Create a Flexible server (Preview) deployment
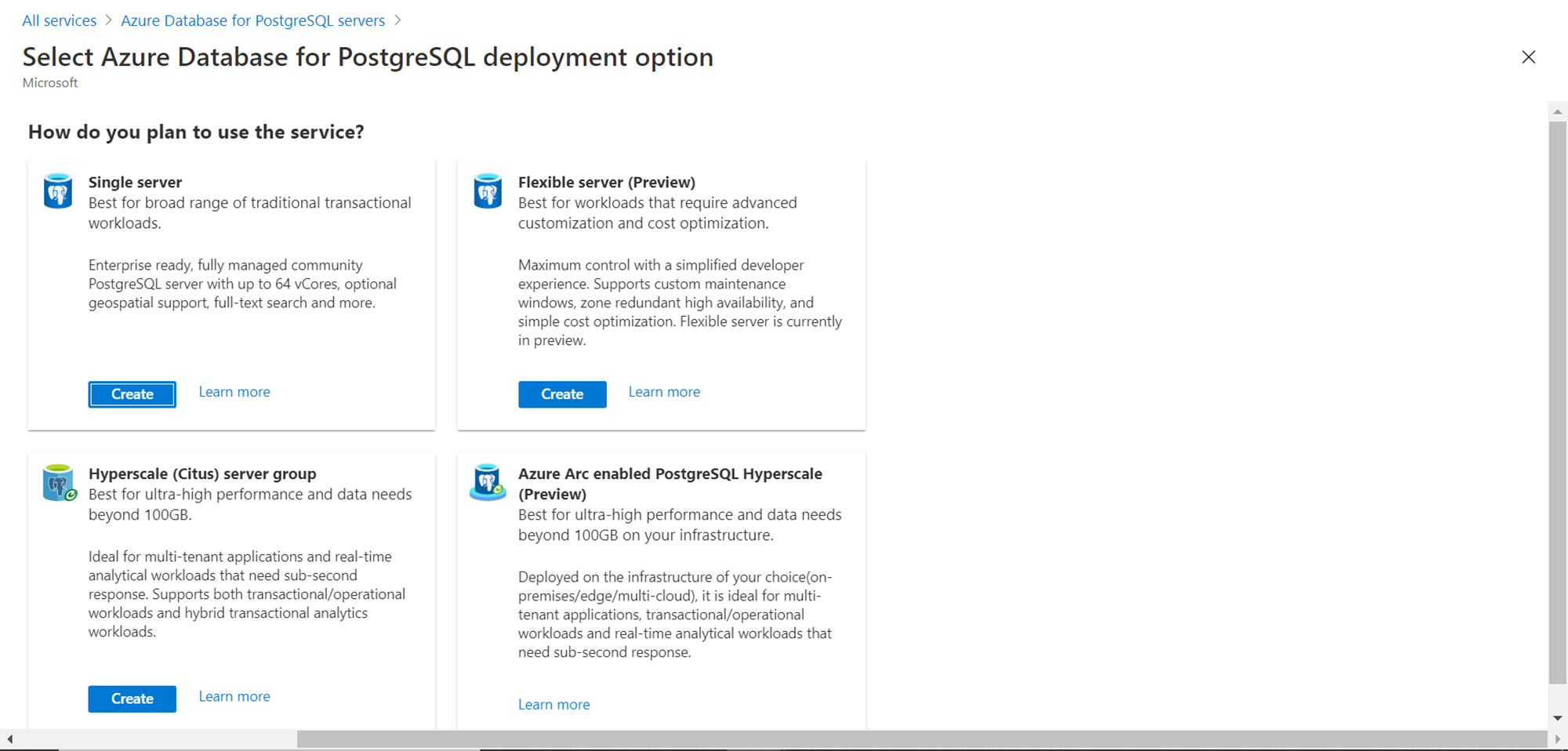Screen dimensions: 1568x751 562,394
